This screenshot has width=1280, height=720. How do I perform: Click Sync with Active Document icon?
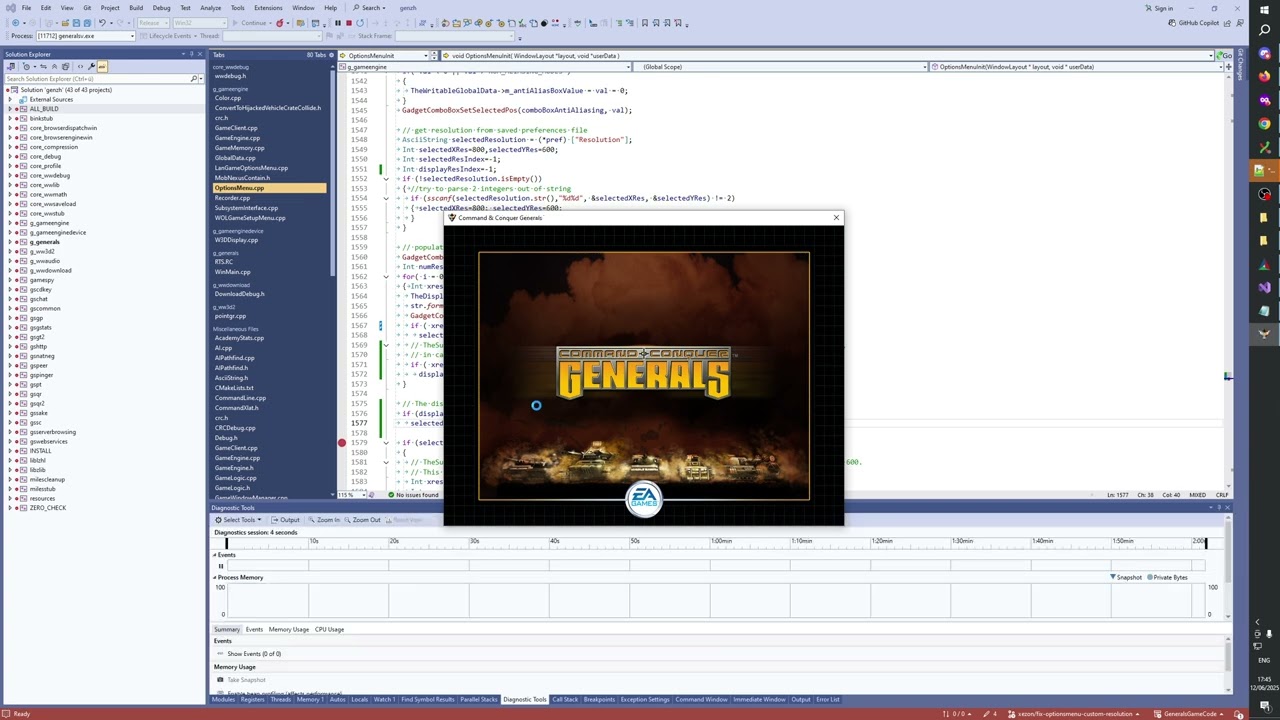tap(43, 66)
